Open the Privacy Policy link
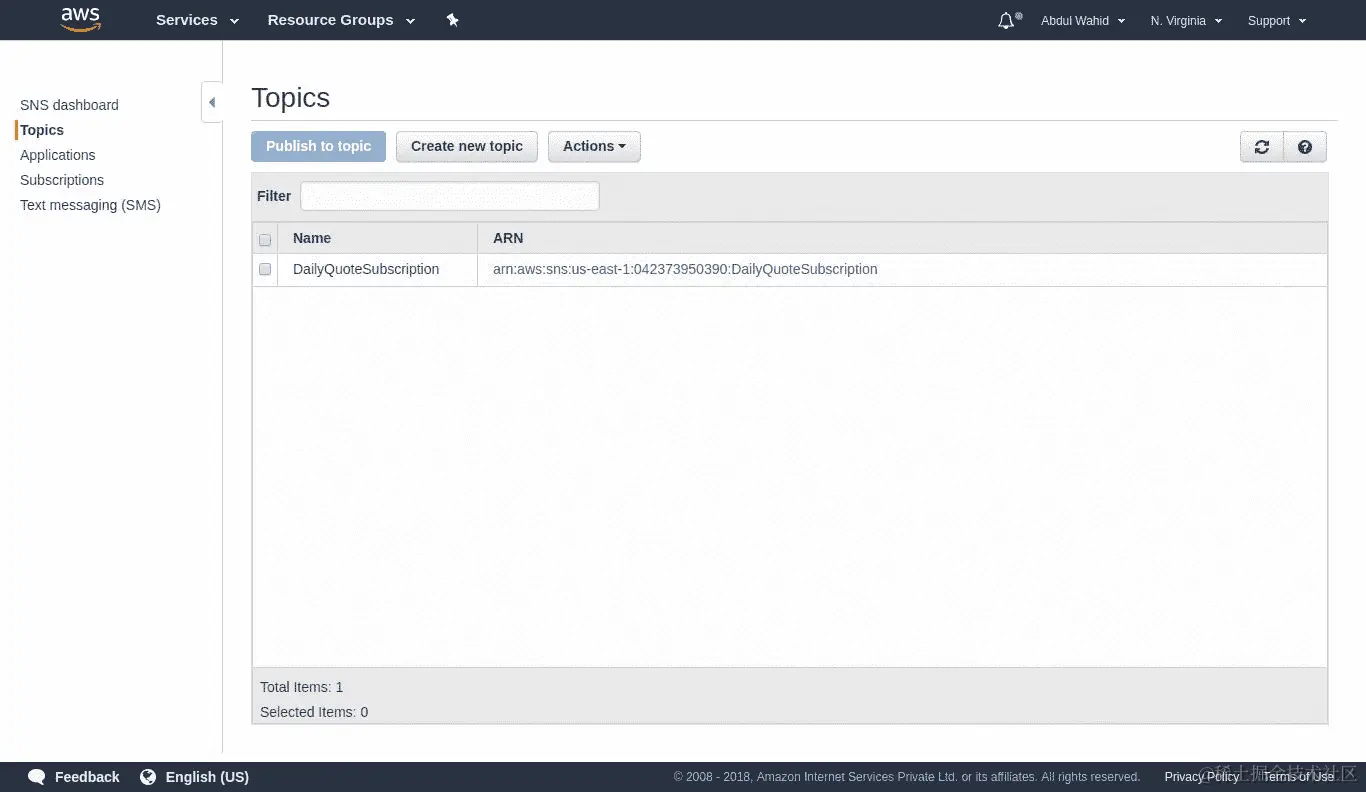This screenshot has height=792, width=1366. [x=1202, y=777]
